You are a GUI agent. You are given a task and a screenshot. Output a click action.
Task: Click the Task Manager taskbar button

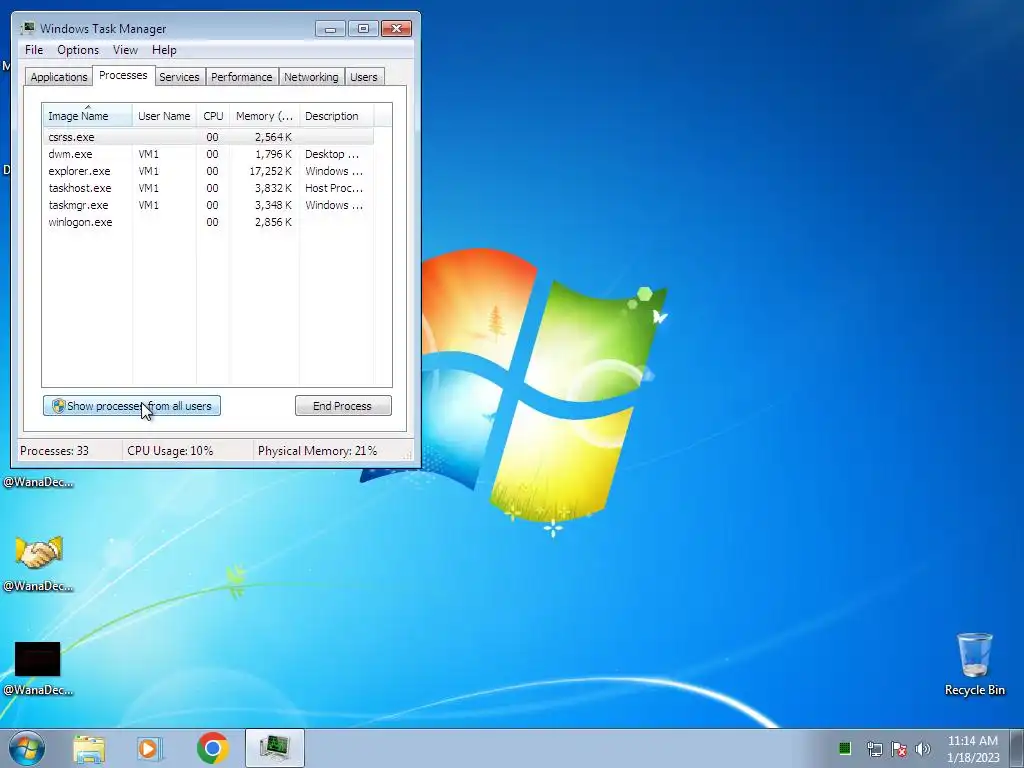pos(274,748)
